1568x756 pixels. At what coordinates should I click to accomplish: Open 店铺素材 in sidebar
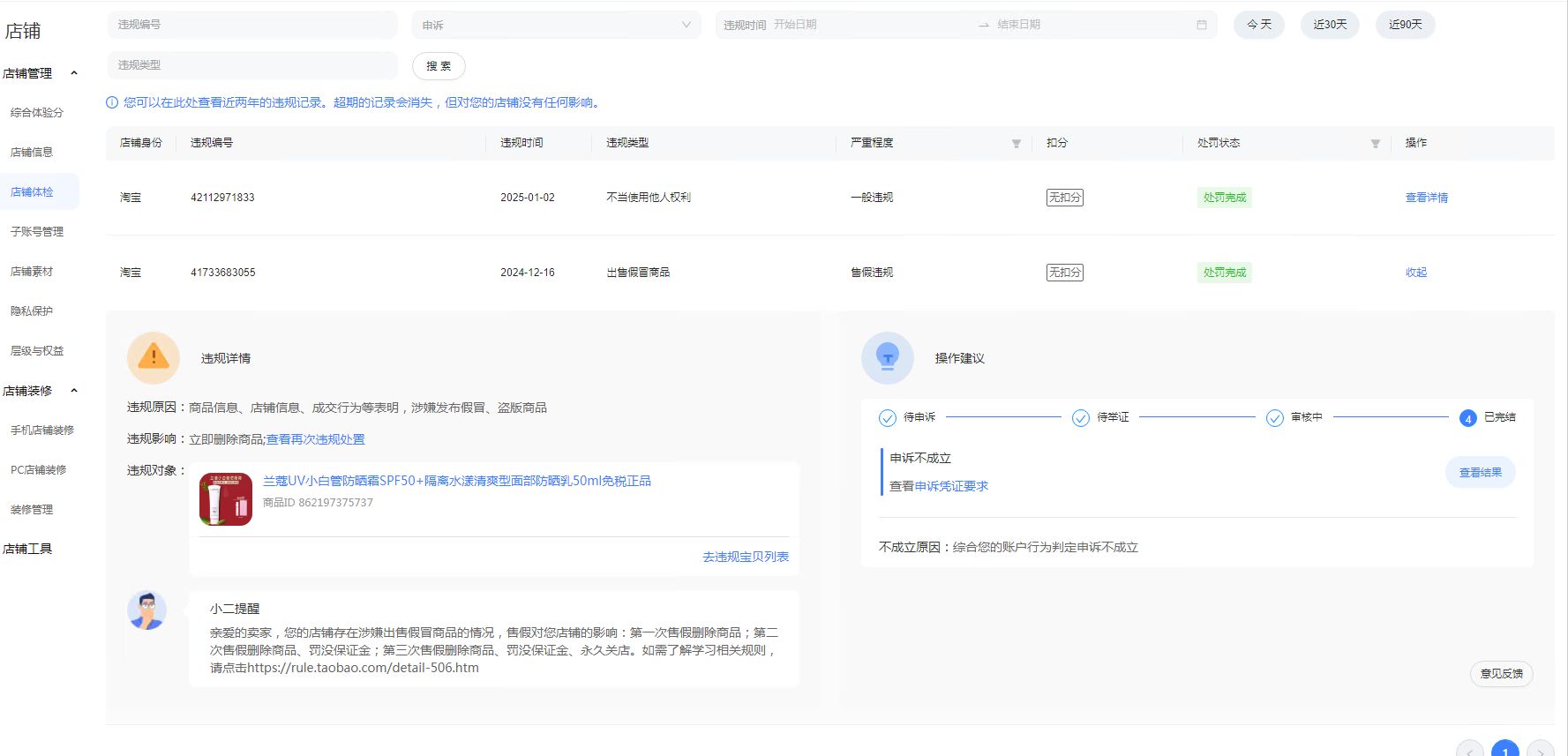32,272
